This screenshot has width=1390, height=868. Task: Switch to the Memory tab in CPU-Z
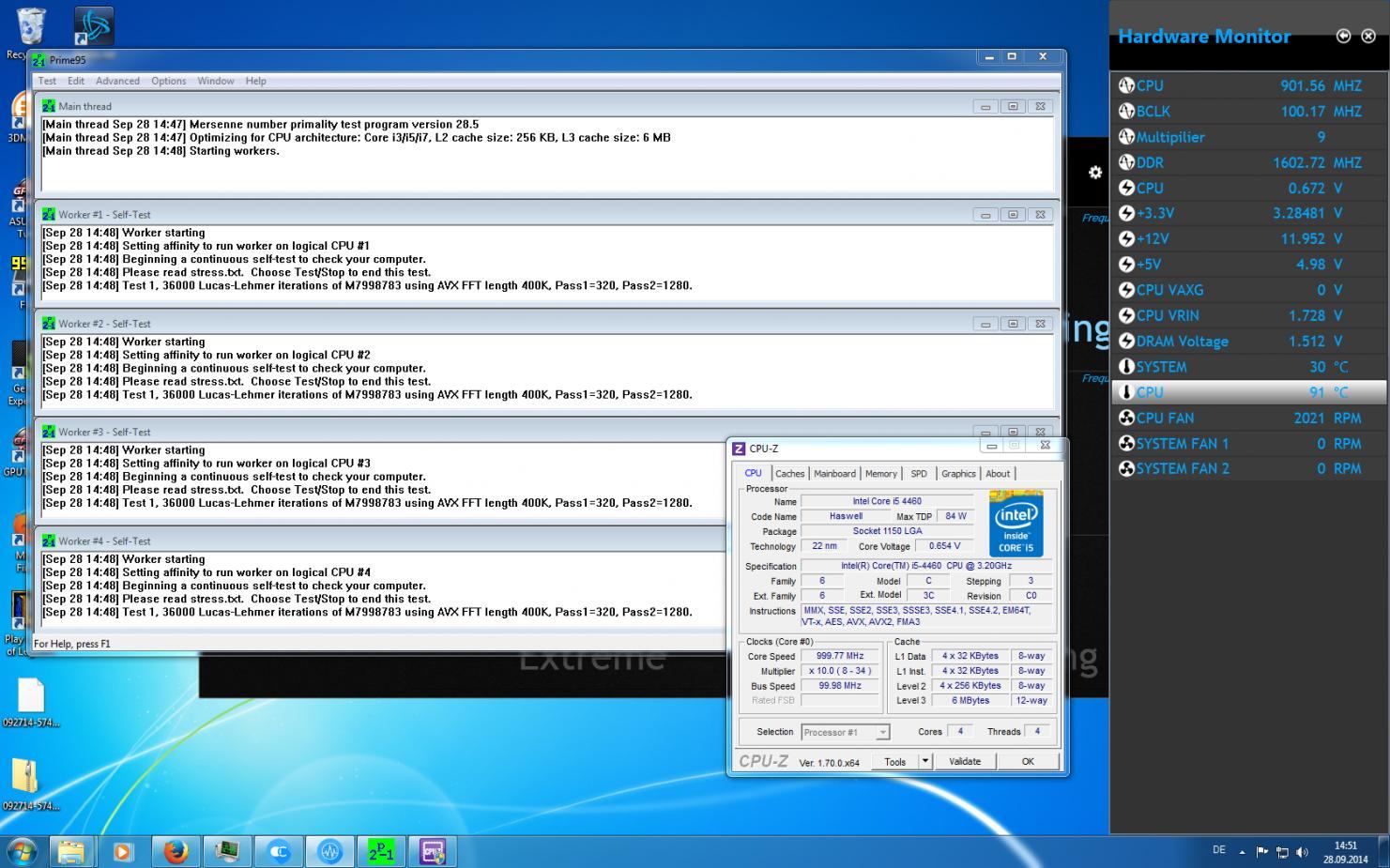[x=881, y=474]
